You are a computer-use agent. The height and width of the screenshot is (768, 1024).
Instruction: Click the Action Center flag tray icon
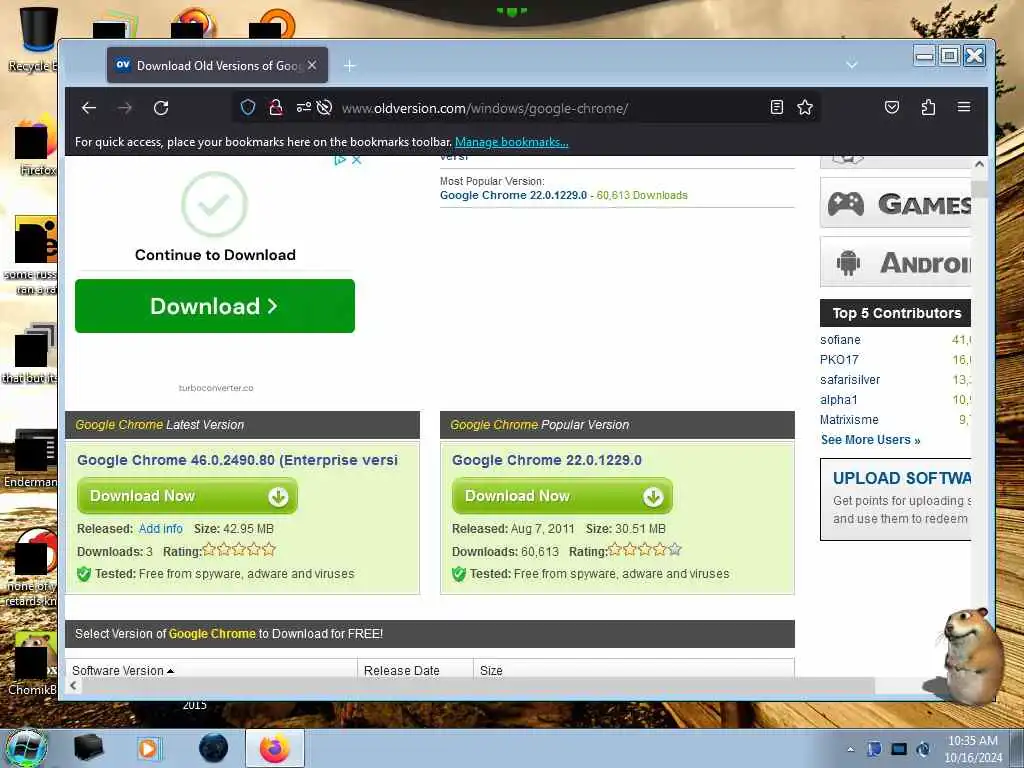874,749
